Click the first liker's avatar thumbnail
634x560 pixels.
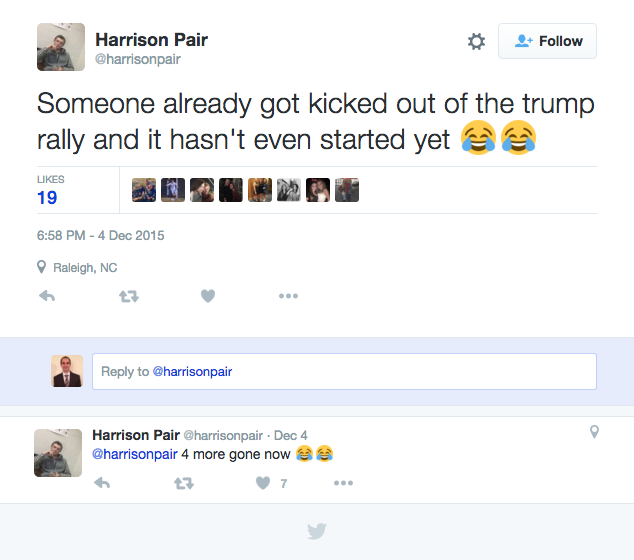[144, 190]
